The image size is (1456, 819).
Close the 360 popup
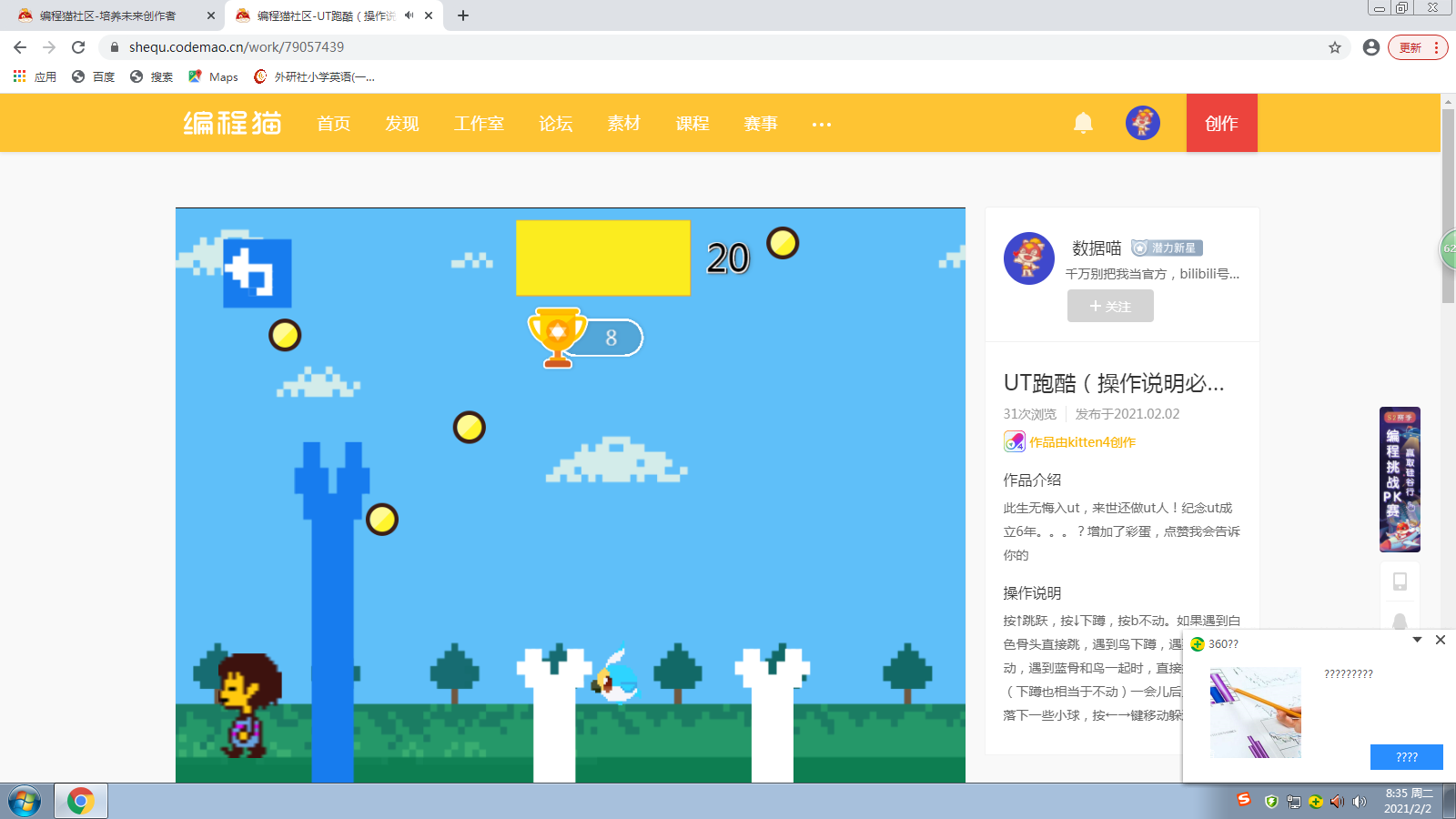coord(1441,640)
